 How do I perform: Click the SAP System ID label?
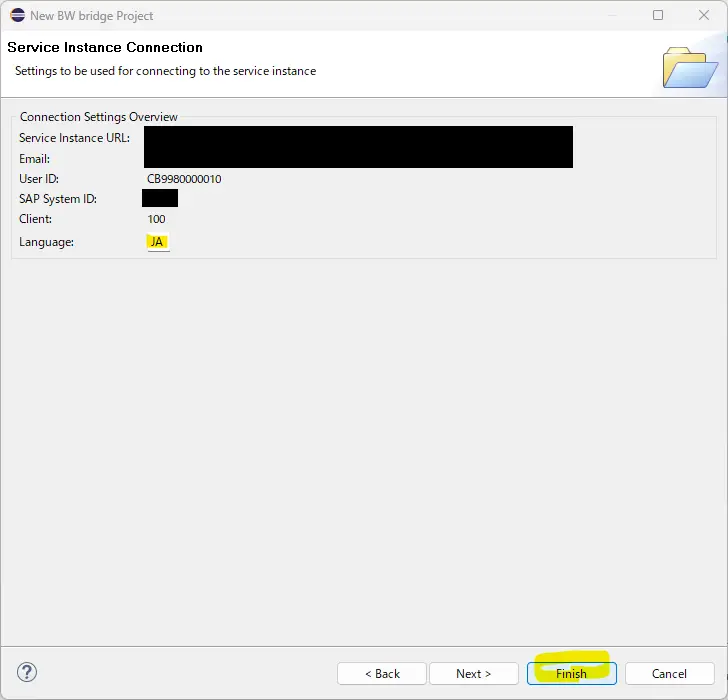(x=58, y=199)
